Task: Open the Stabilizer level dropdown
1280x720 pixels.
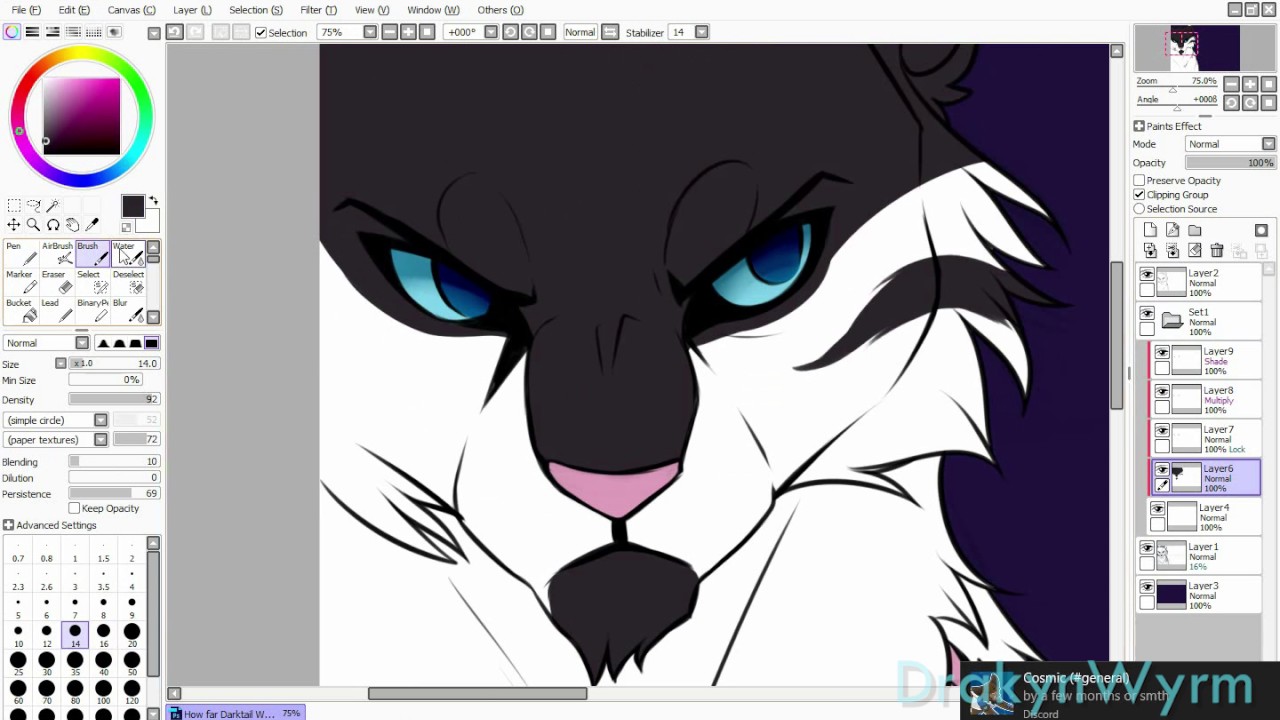Action: pos(702,32)
